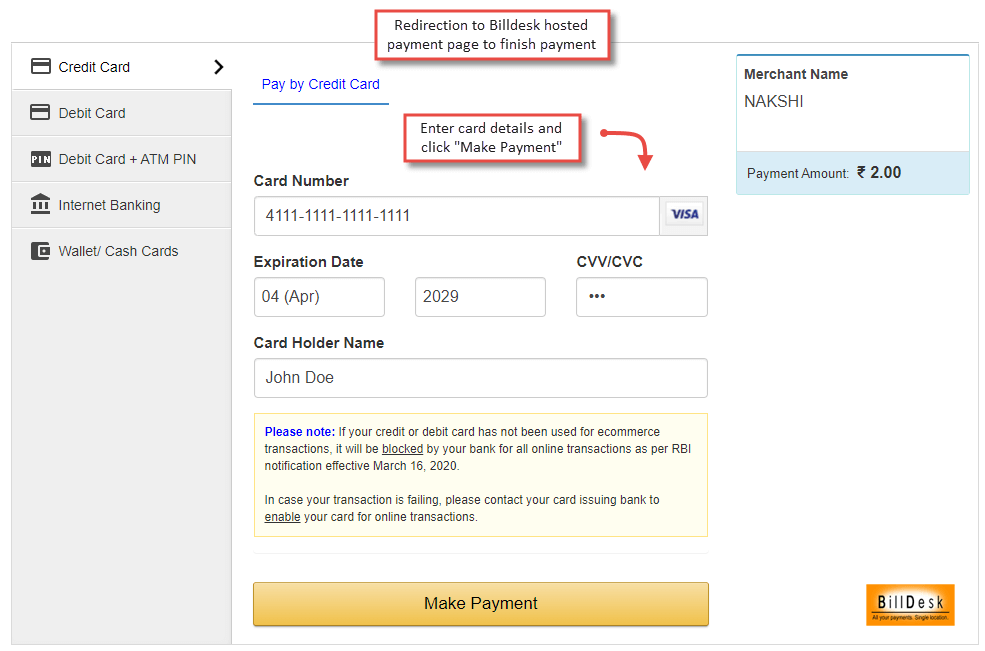985x651 pixels.
Task: Click the underlined enable link
Action: (282, 516)
